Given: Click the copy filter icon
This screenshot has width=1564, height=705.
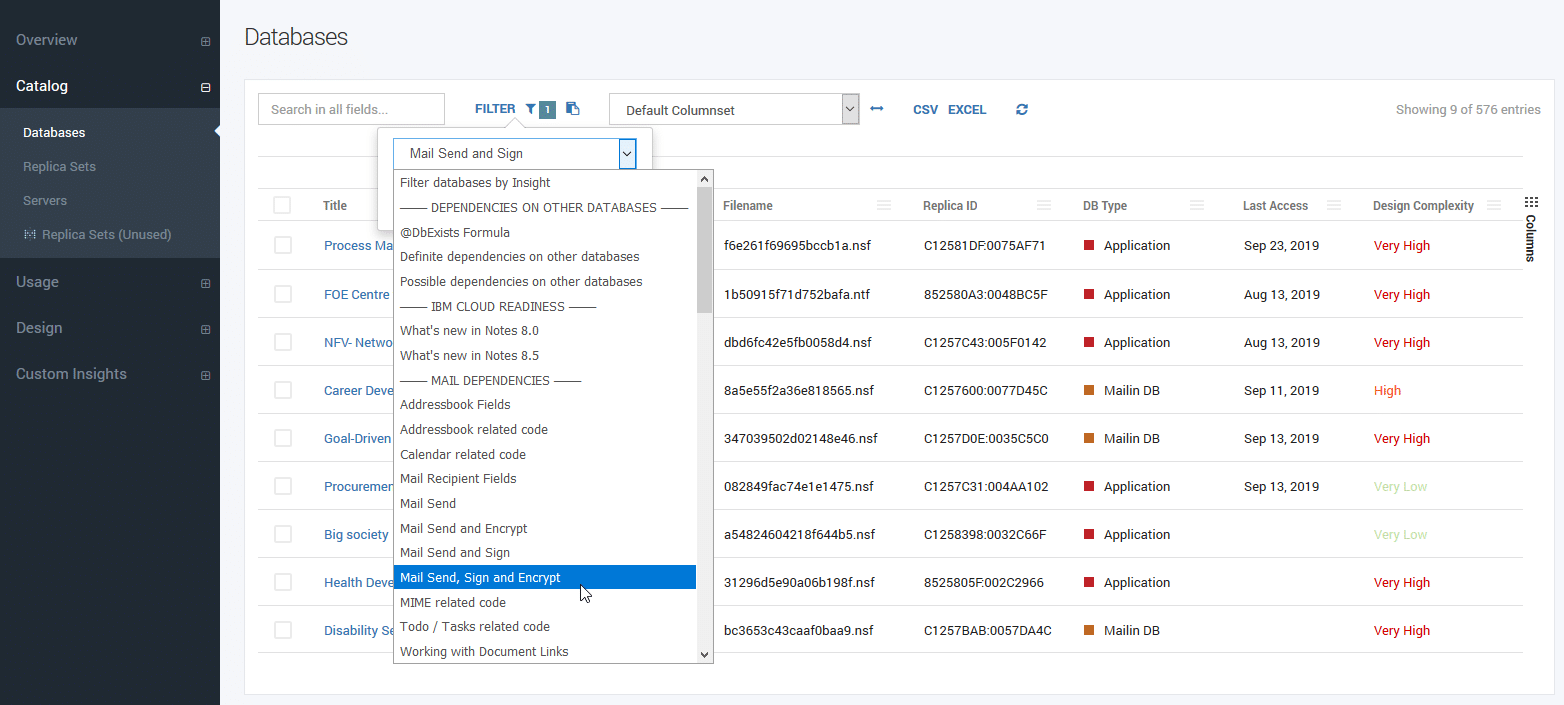Looking at the screenshot, I should coord(572,109).
